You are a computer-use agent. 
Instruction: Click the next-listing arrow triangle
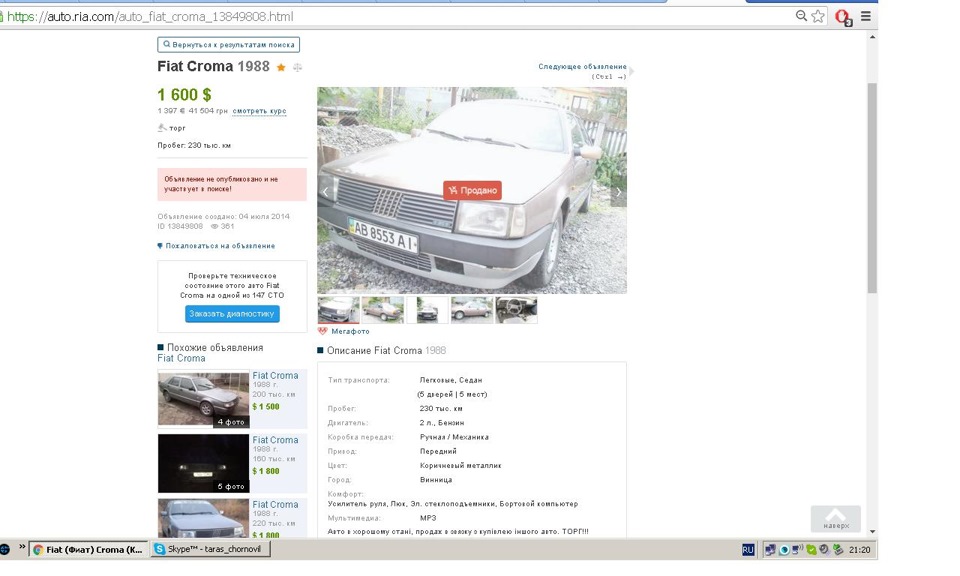(x=631, y=71)
